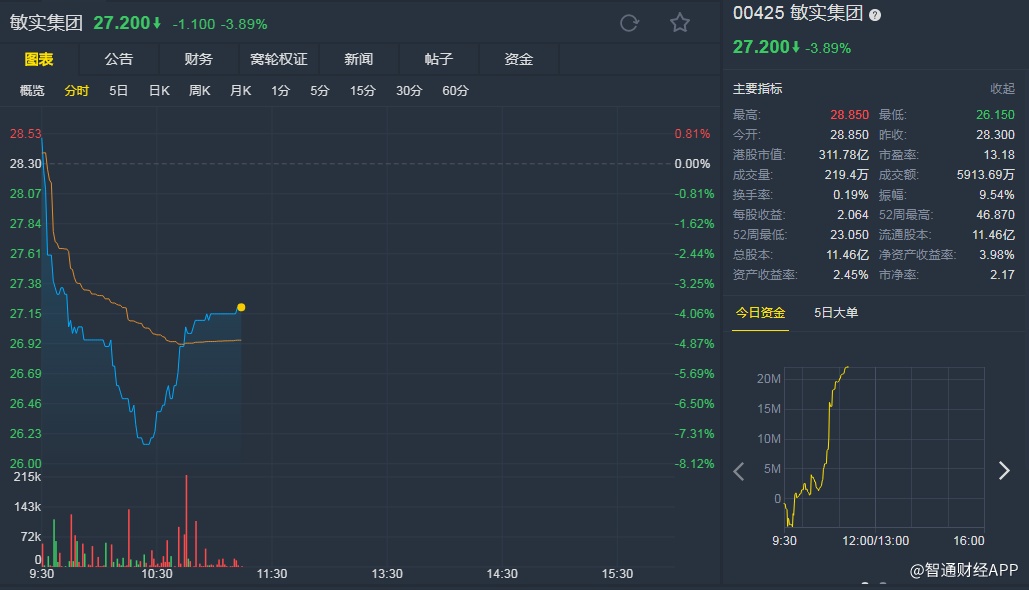This screenshot has height=590, width=1029.
Task: Go to next chart with right arrow
Action: coord(1004,471)
